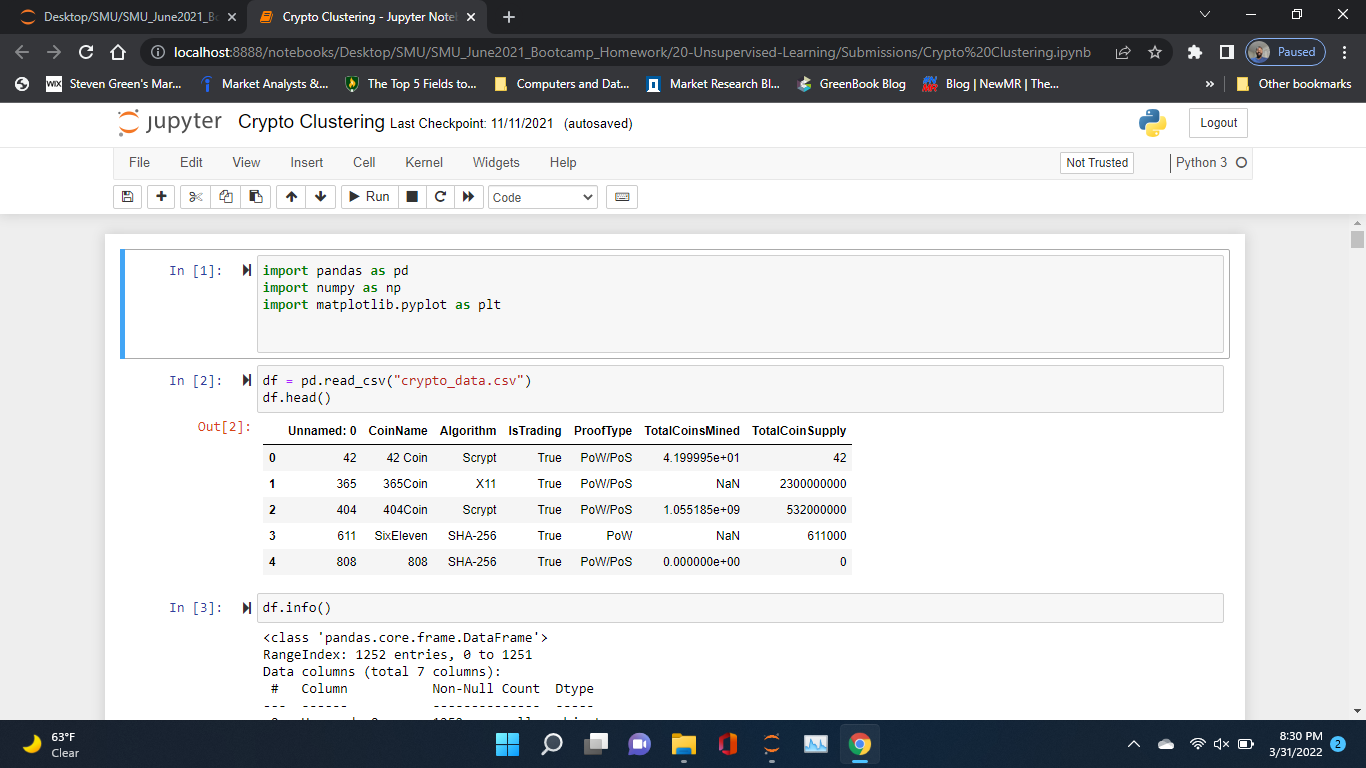Open the GreenBook Blog bookmark
Screen dimensions: 1366x768
(851, 84)
